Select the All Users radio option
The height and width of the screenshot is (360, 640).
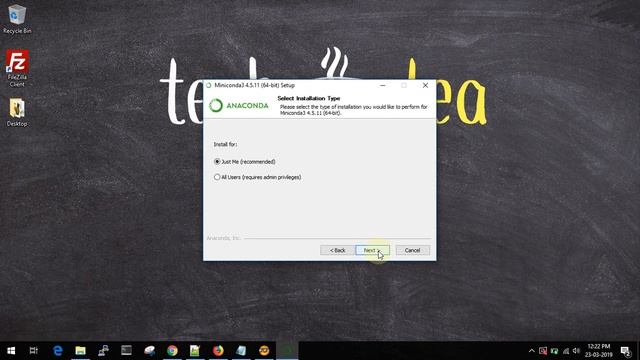217,177
